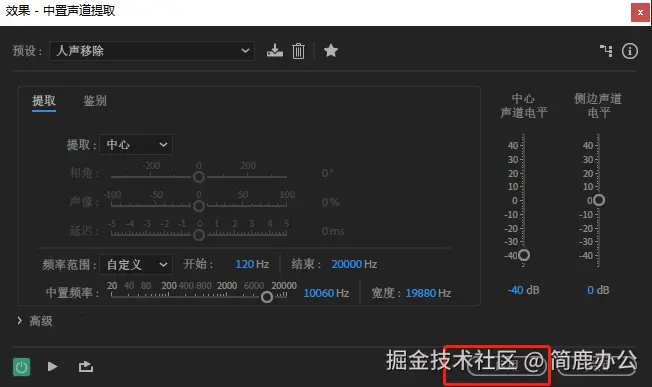Toggle the green effect power button
Viewport: 652px width, 387px height.
tap(21, 367)
